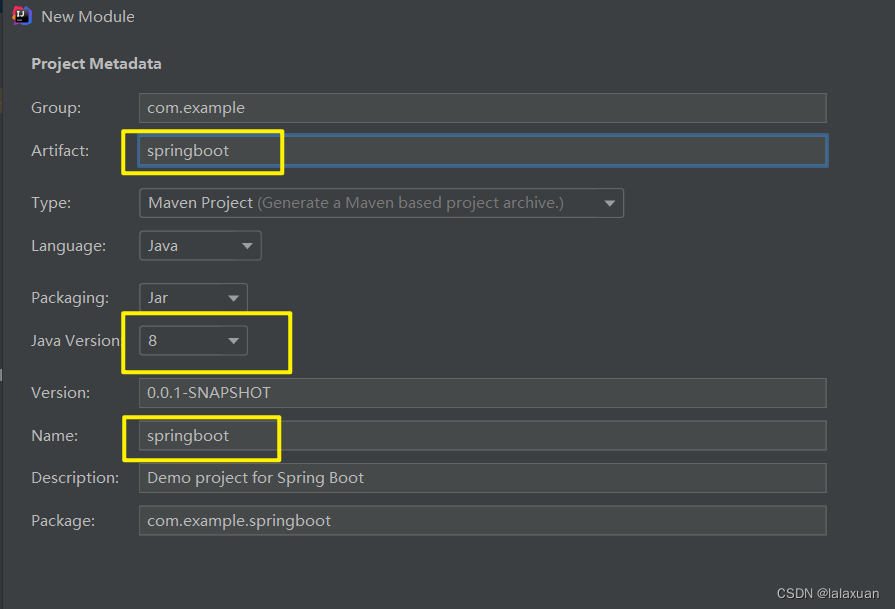Click the Artifact: label
This screenshot has width=895, height=609.
[x=60, y=151]
